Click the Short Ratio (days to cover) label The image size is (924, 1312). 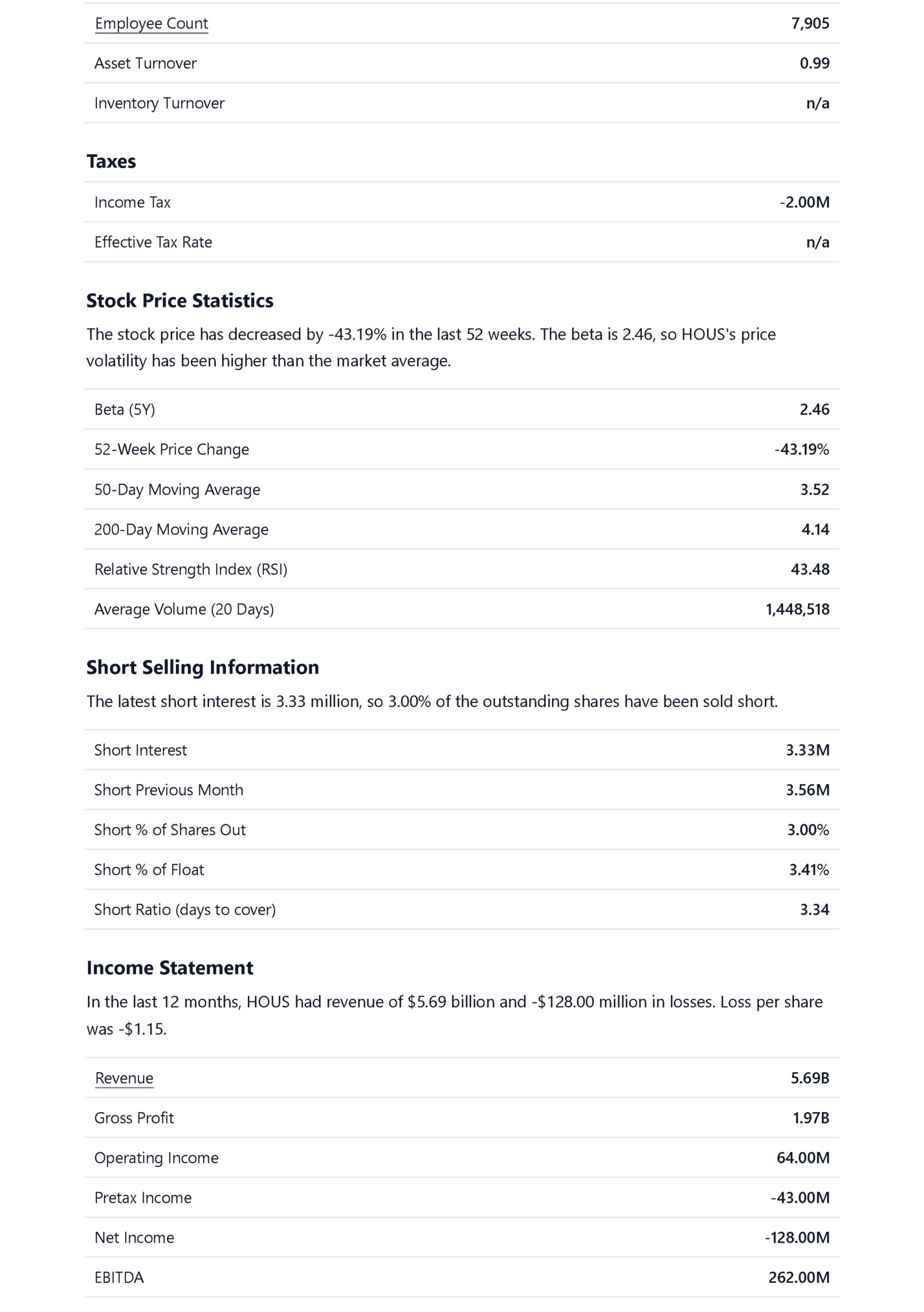point(185,910)
